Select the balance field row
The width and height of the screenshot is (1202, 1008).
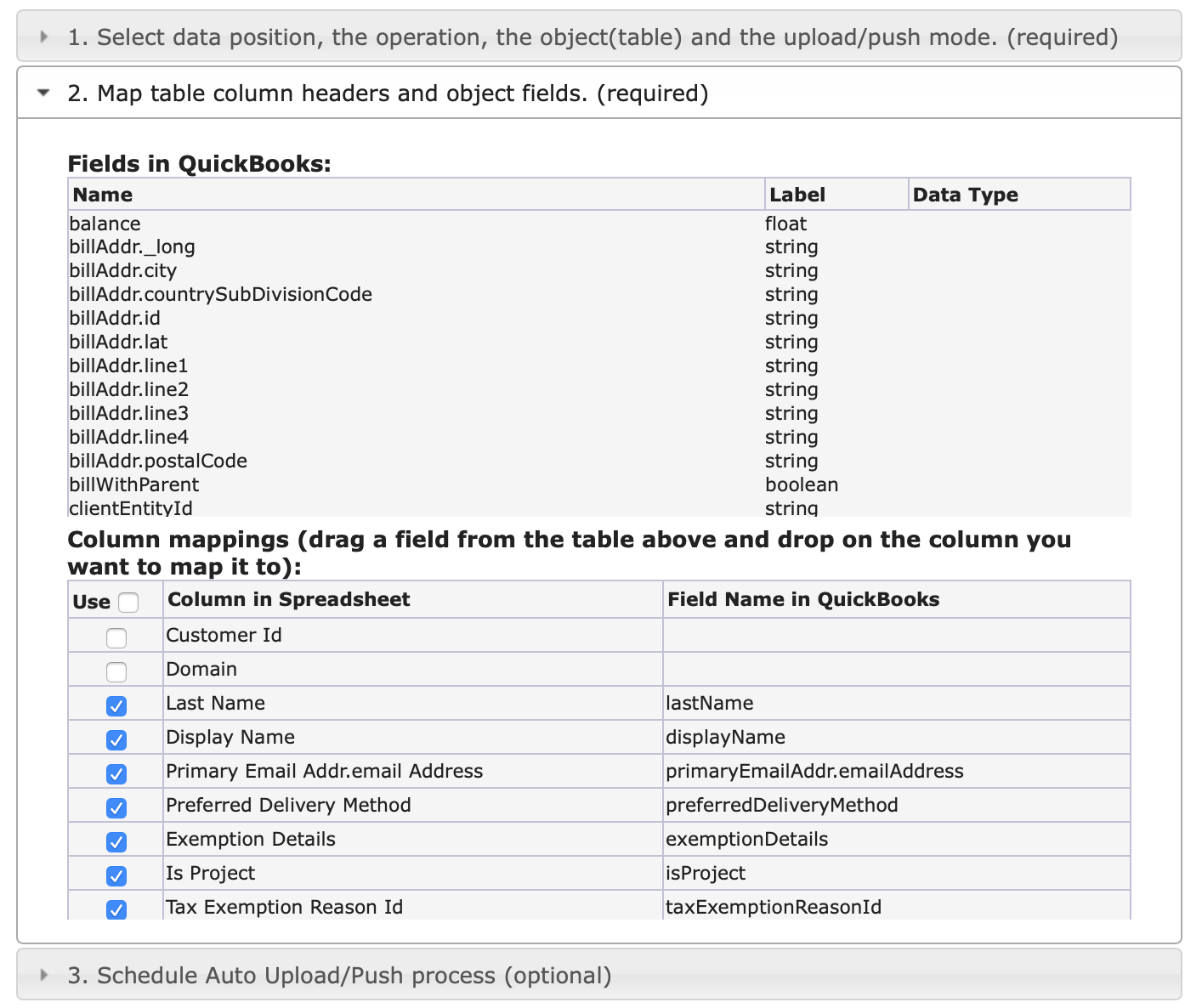click(x=599, y=224)
